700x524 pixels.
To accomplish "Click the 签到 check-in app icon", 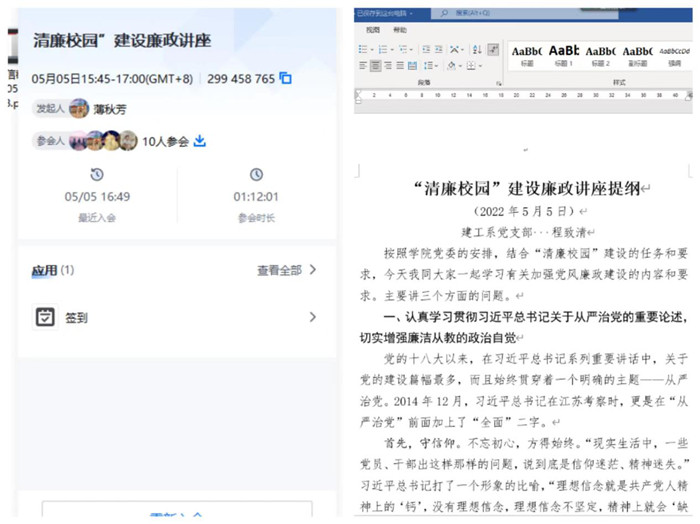I will click(x=45, y=317).
